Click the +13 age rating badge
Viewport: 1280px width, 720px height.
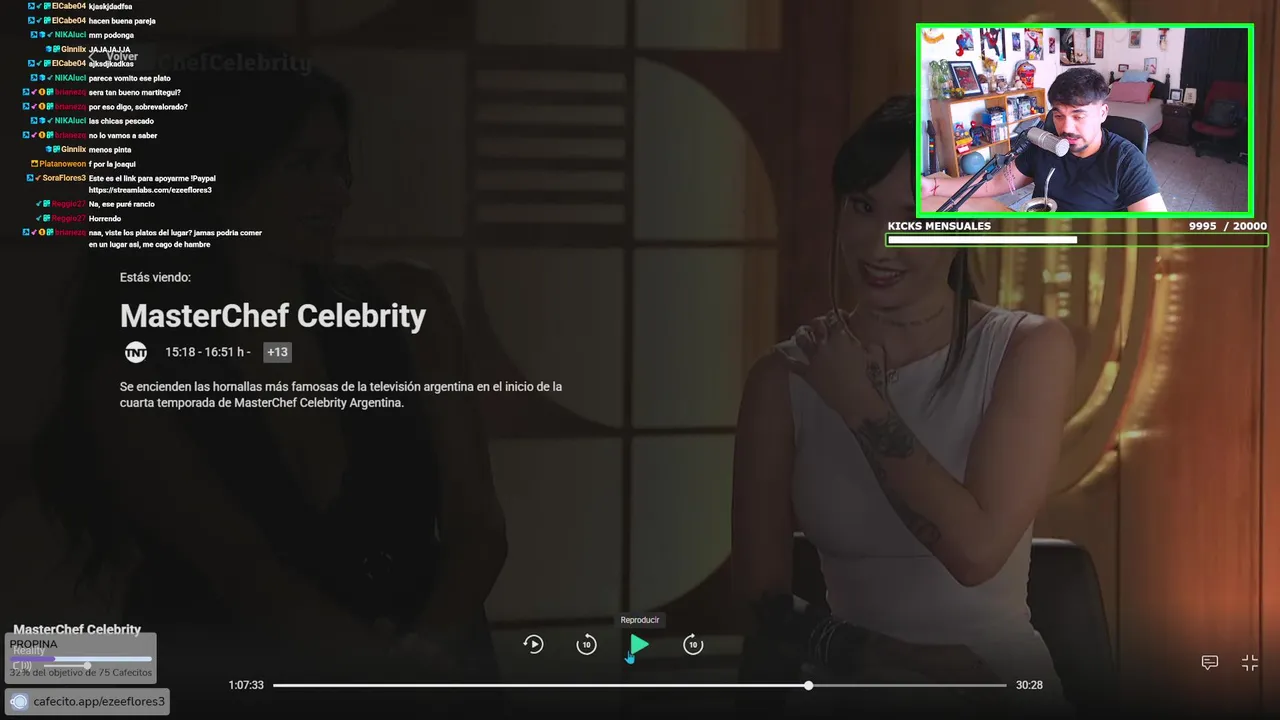[x=277, y=352]
